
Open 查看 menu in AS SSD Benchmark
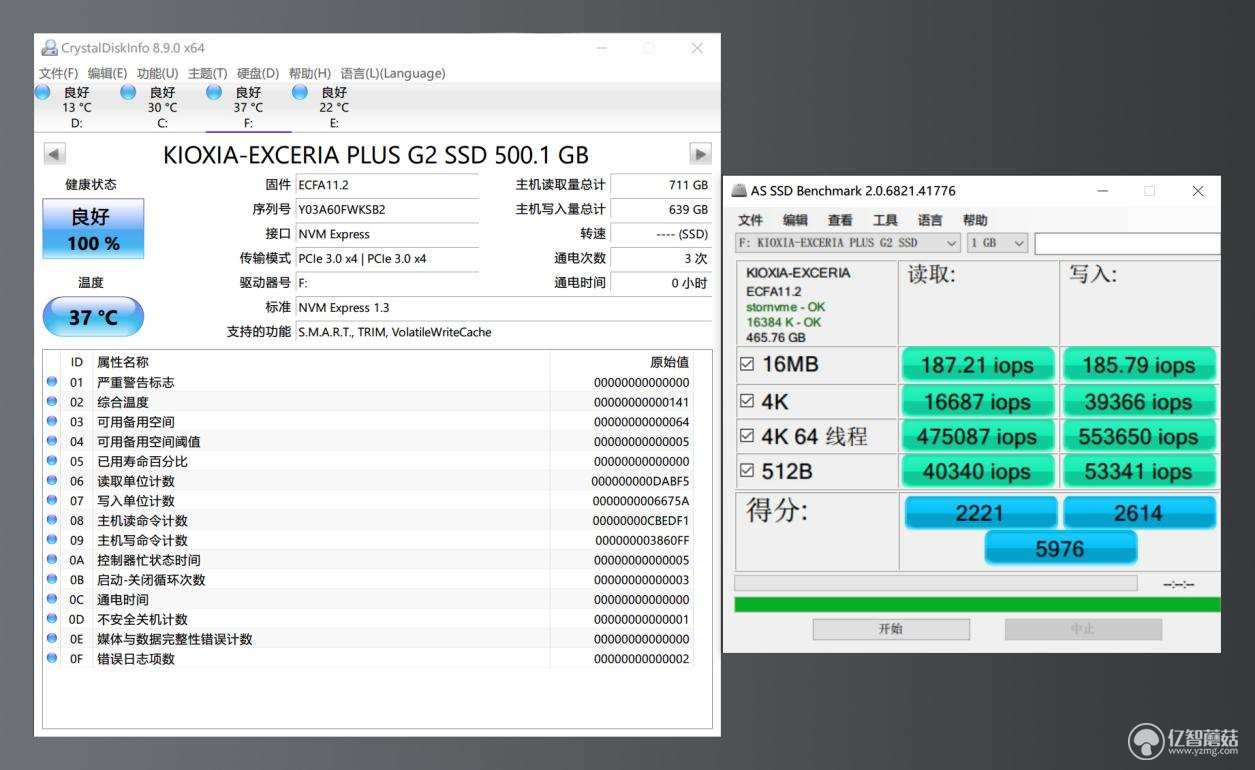(x=840, y=220)
